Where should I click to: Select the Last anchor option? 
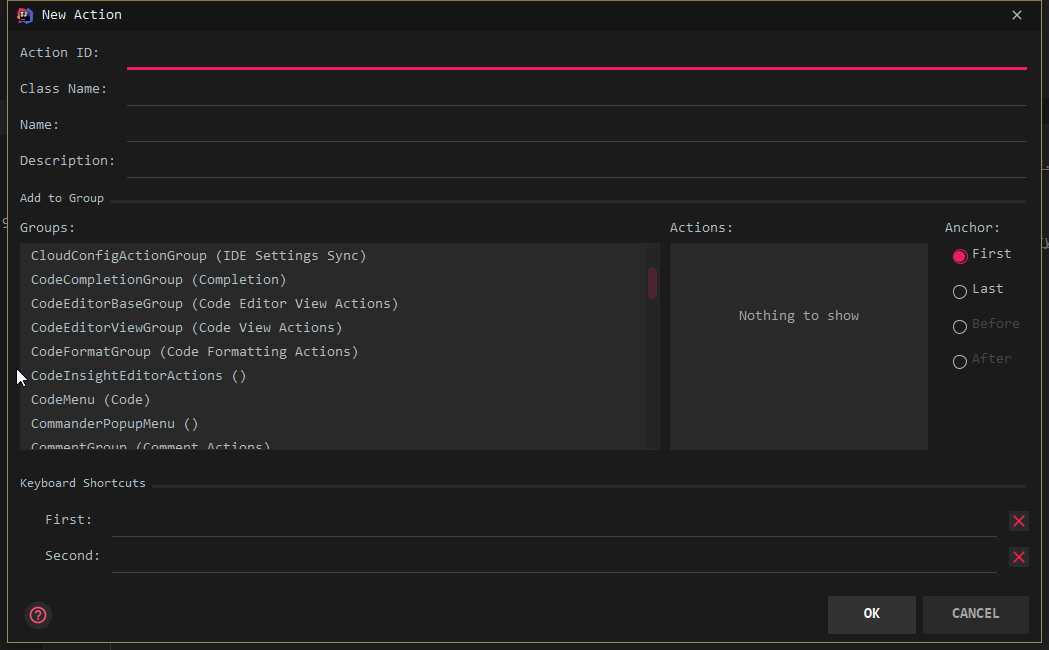coord(959,290)
